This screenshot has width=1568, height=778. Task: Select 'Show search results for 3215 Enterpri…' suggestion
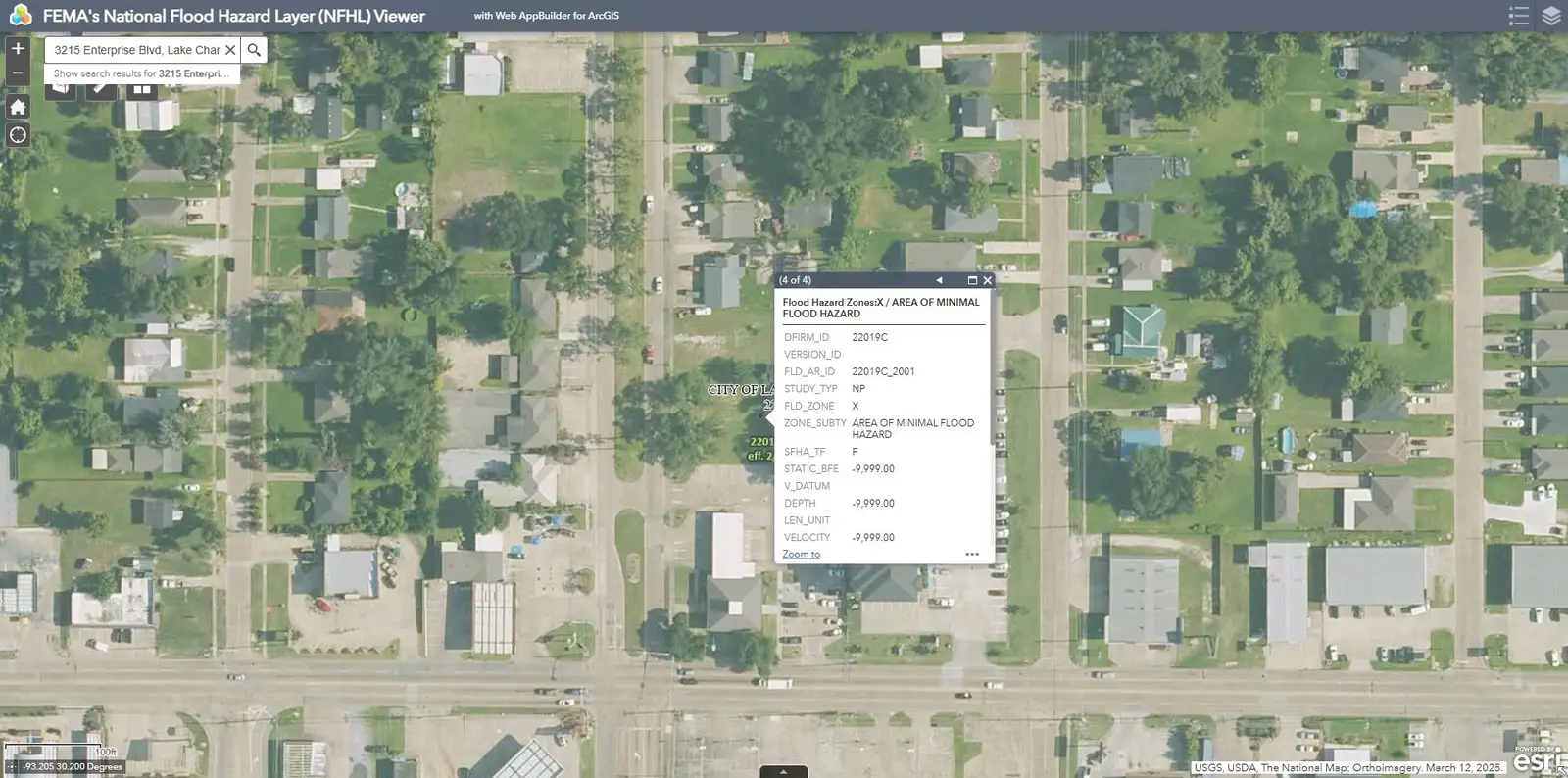[142, 73]
